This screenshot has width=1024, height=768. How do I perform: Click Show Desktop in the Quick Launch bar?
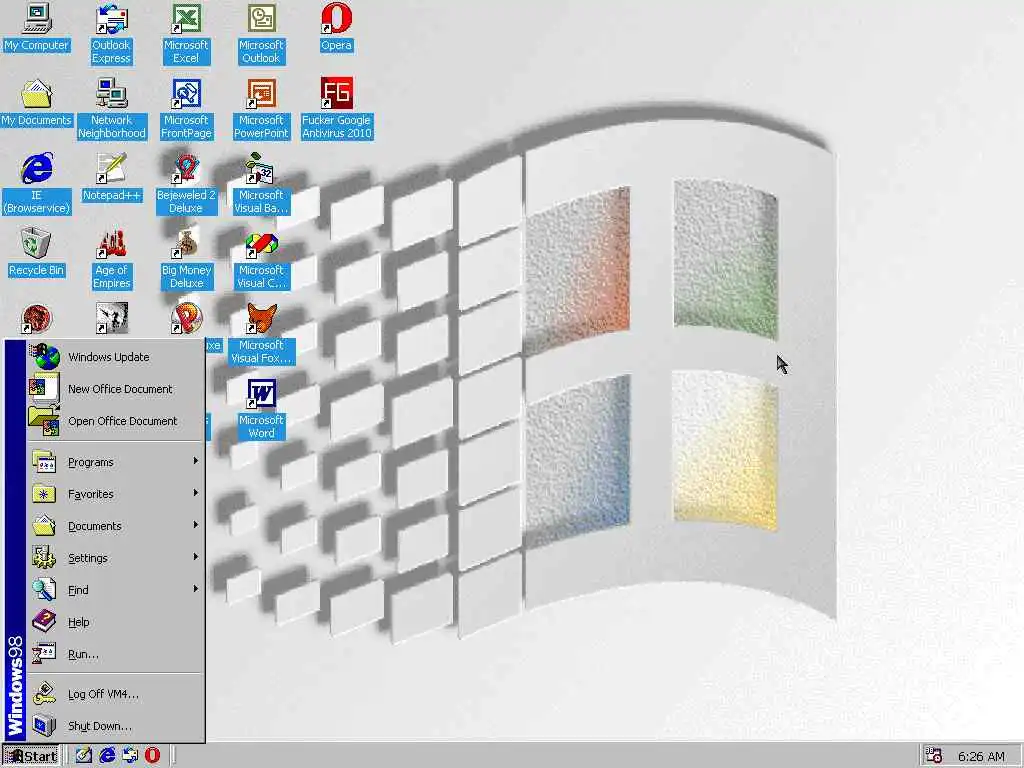[x=83, y=756]
